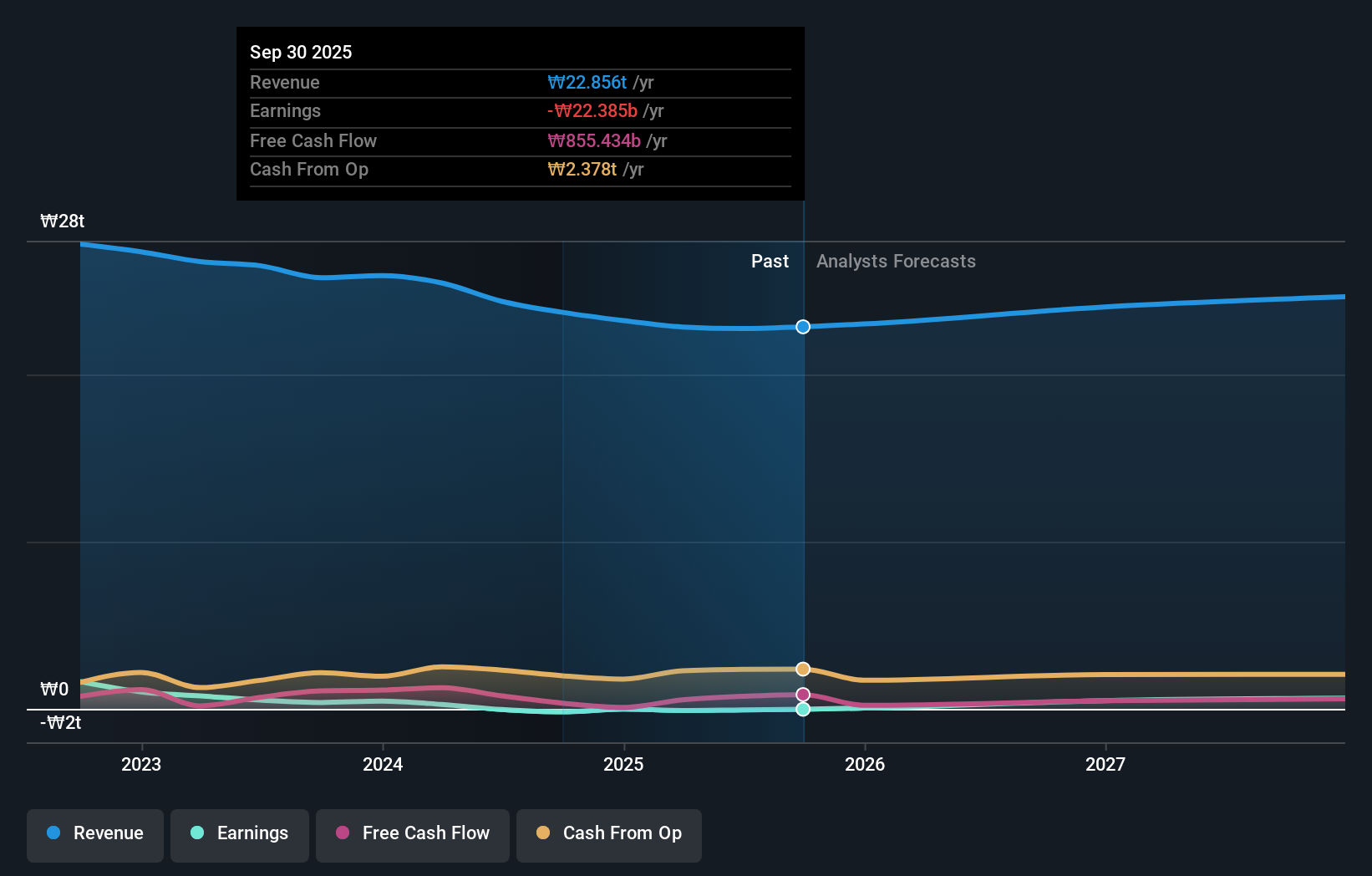Toggle the Free Cash Flow series visibility
Viewport: 1372px width, 876px height.
(412, 835)
